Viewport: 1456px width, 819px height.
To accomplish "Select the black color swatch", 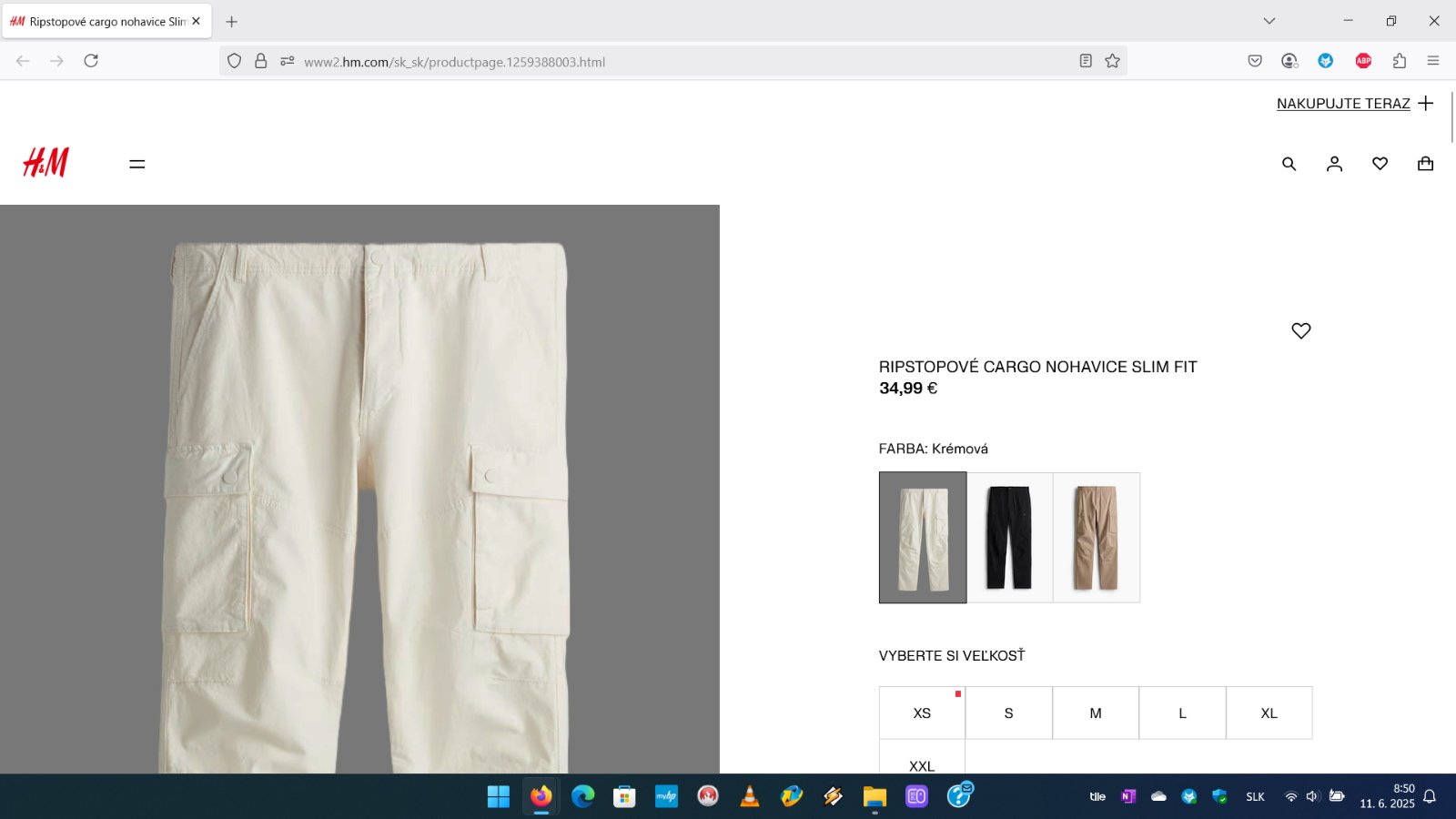I will coord(1009,537).
